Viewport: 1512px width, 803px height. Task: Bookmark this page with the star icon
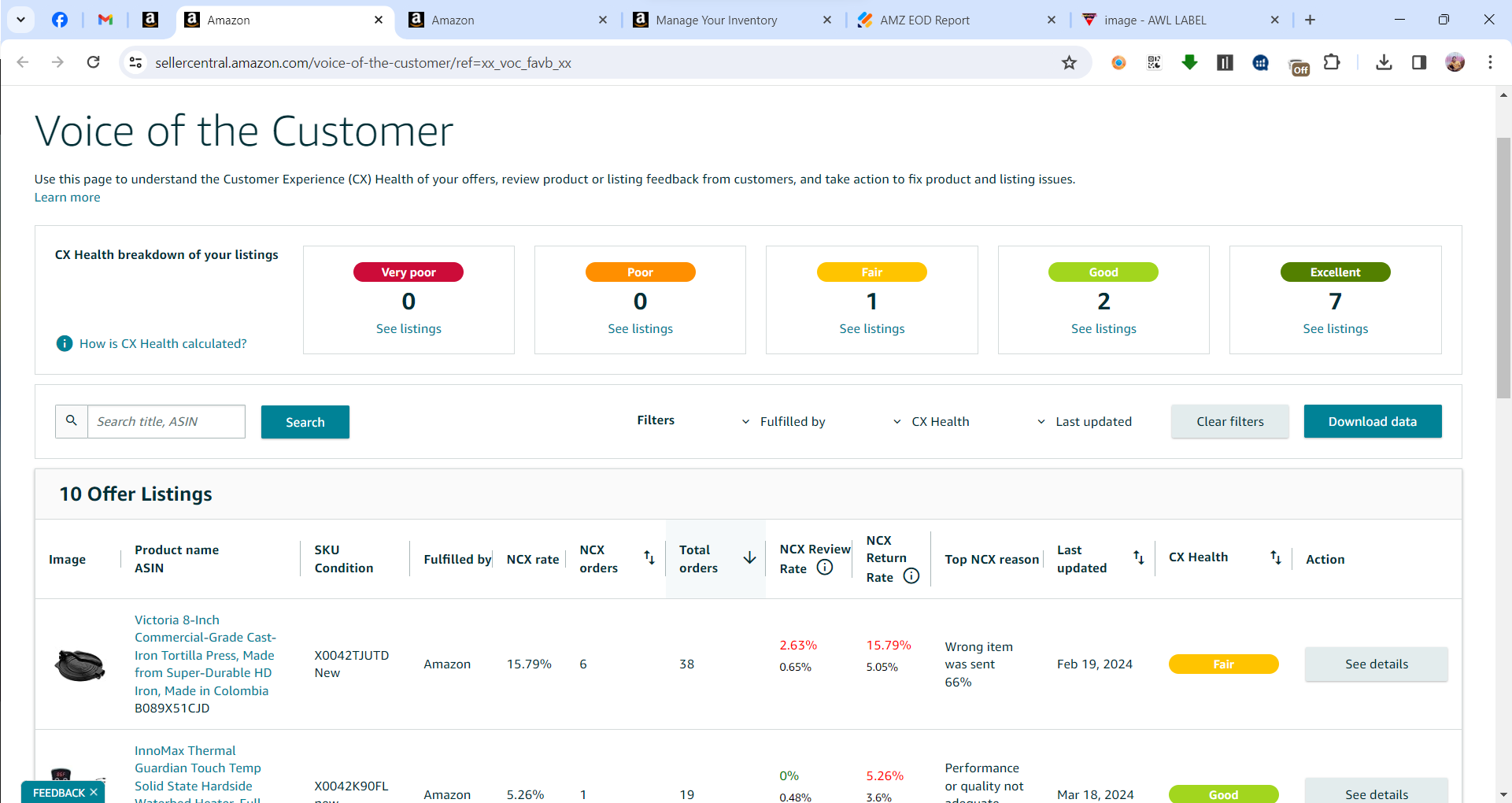1069,62
